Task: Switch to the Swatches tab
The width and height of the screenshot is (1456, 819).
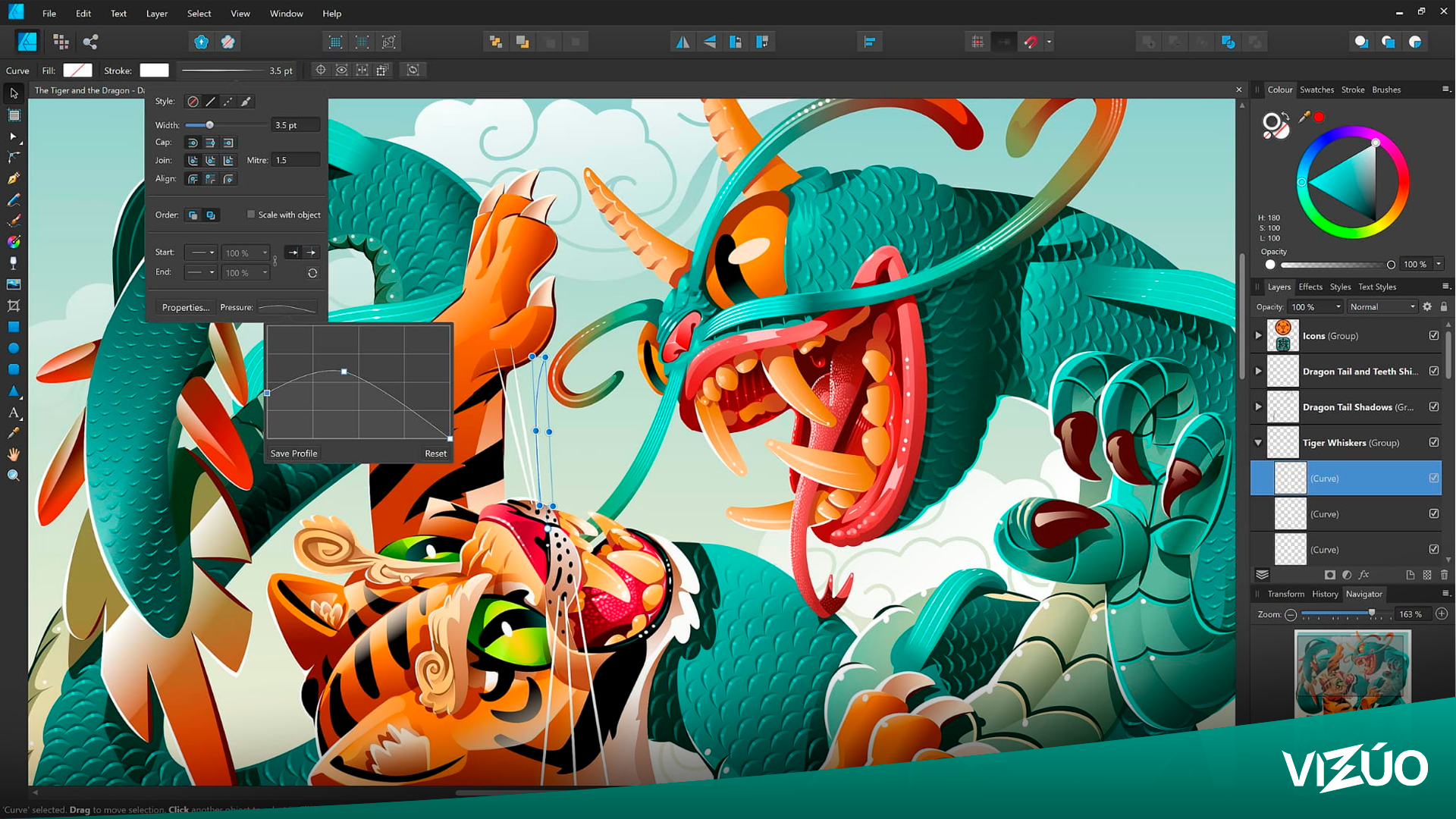Action: (1316, 89)
